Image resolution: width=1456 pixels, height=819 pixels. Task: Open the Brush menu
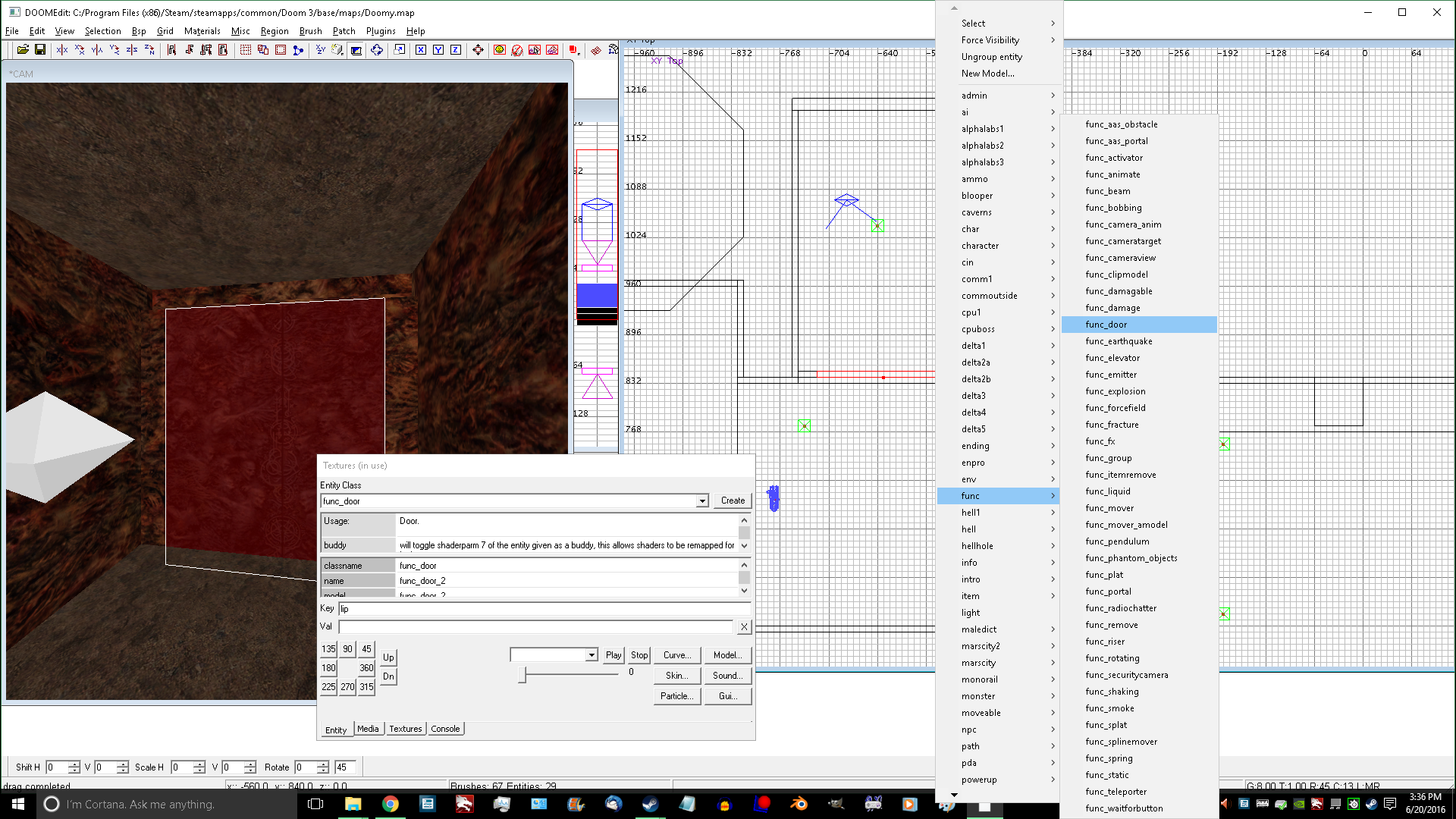pos(310,31)
